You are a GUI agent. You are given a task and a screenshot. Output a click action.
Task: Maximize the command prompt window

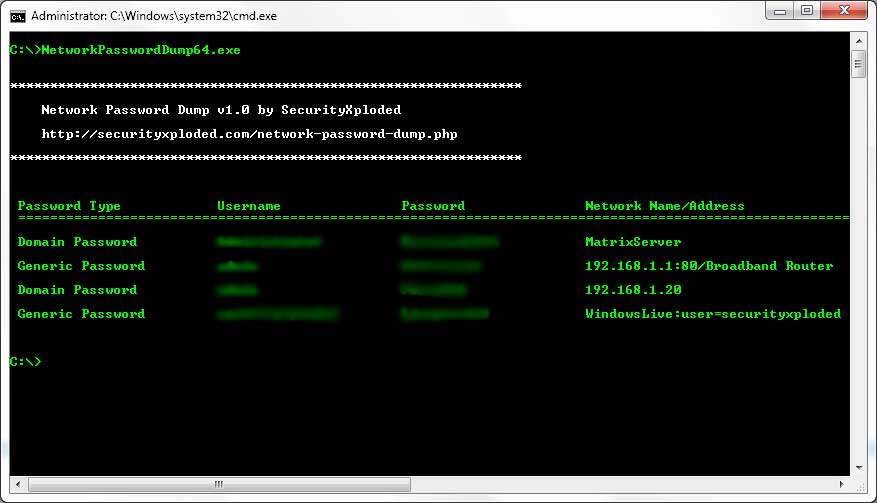806,13
